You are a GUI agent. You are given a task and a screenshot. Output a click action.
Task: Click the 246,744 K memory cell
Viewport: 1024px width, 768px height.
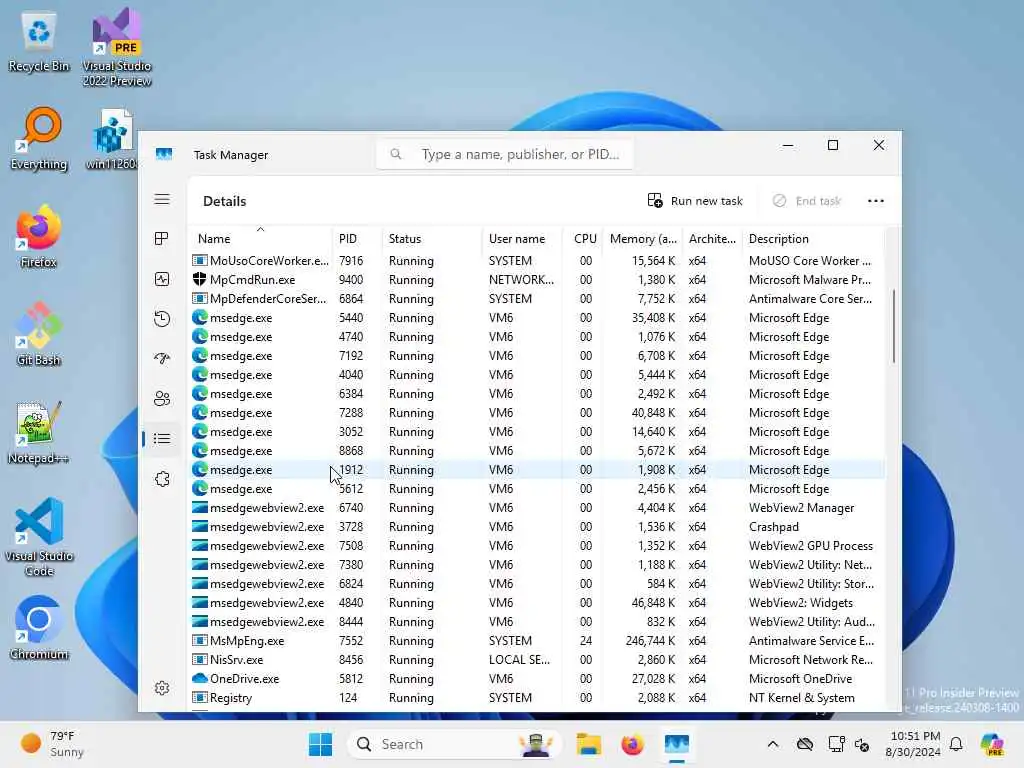pyautogui.click(x=650, y=641)
